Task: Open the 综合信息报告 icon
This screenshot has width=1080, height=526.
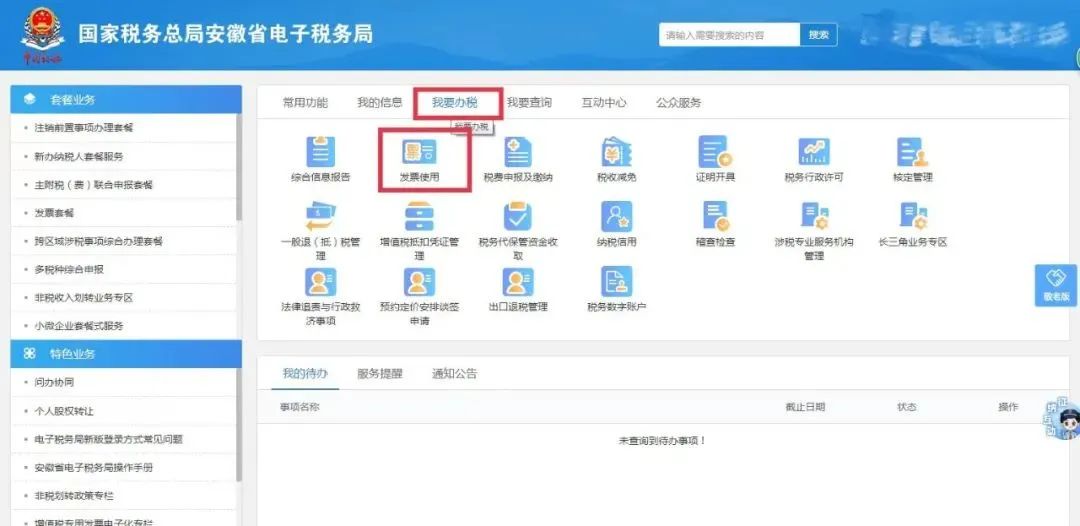Action: 320,151
